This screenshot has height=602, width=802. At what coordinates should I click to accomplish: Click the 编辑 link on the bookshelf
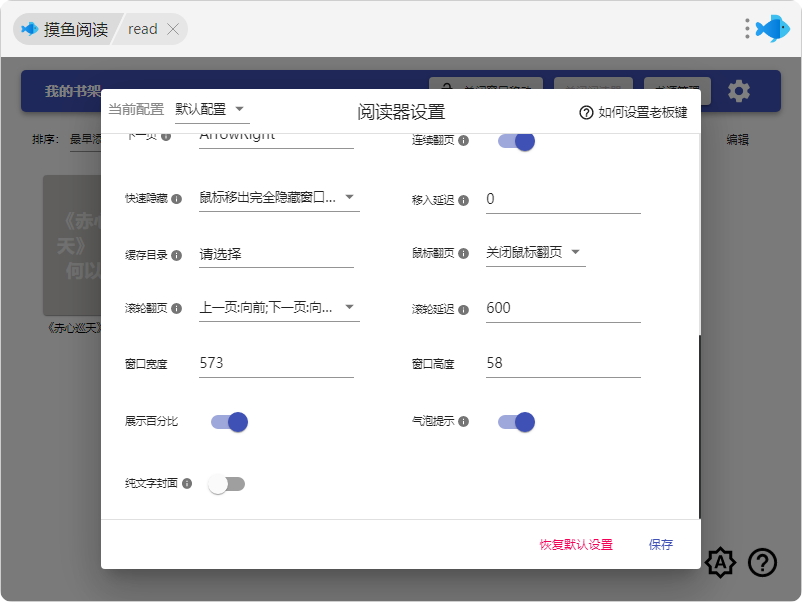[738, 140]
